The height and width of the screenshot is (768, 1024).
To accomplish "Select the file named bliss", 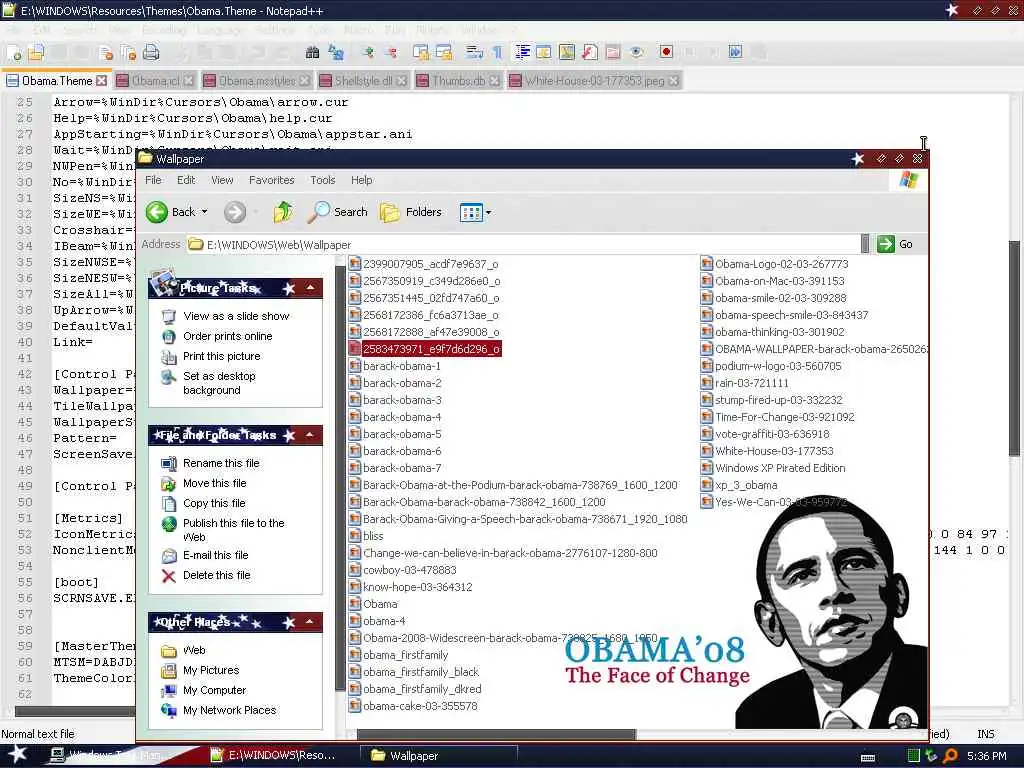I will click(373, 536).
